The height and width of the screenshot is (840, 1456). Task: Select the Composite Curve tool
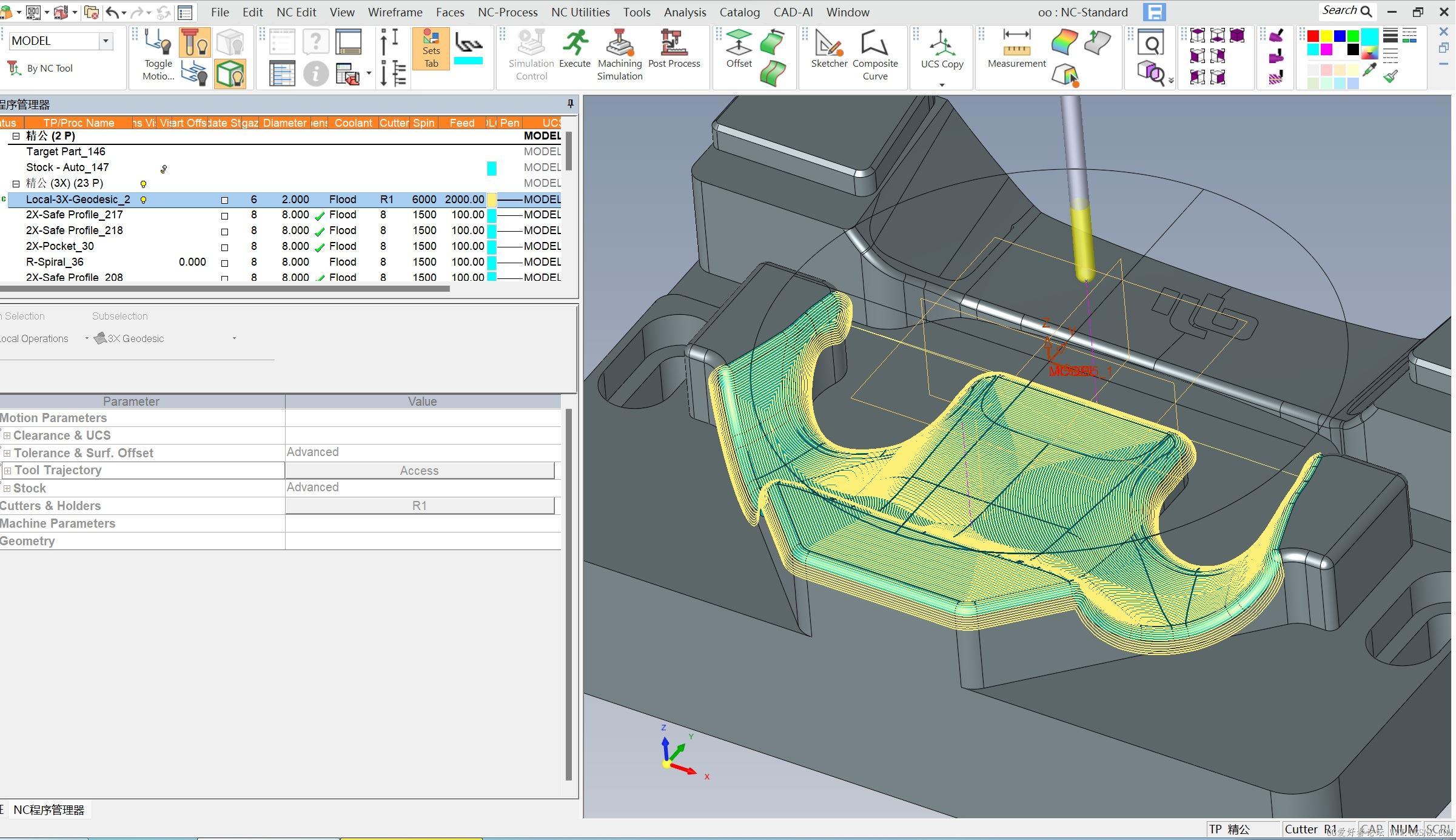(875, 55)
